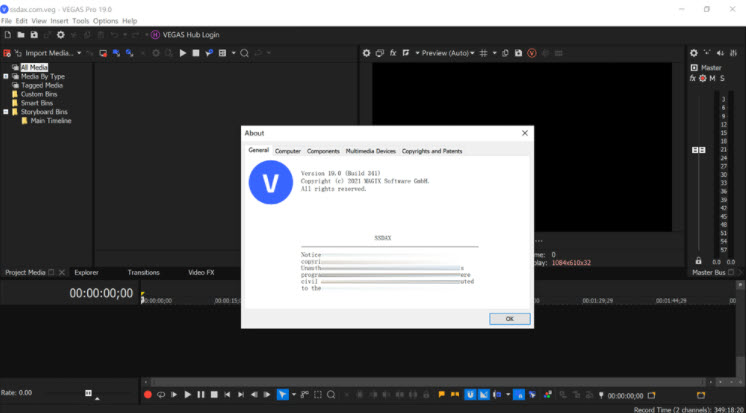Click the project properties gear icon
The height and width of the screenshot is (413, 748).
pos(60,35)
